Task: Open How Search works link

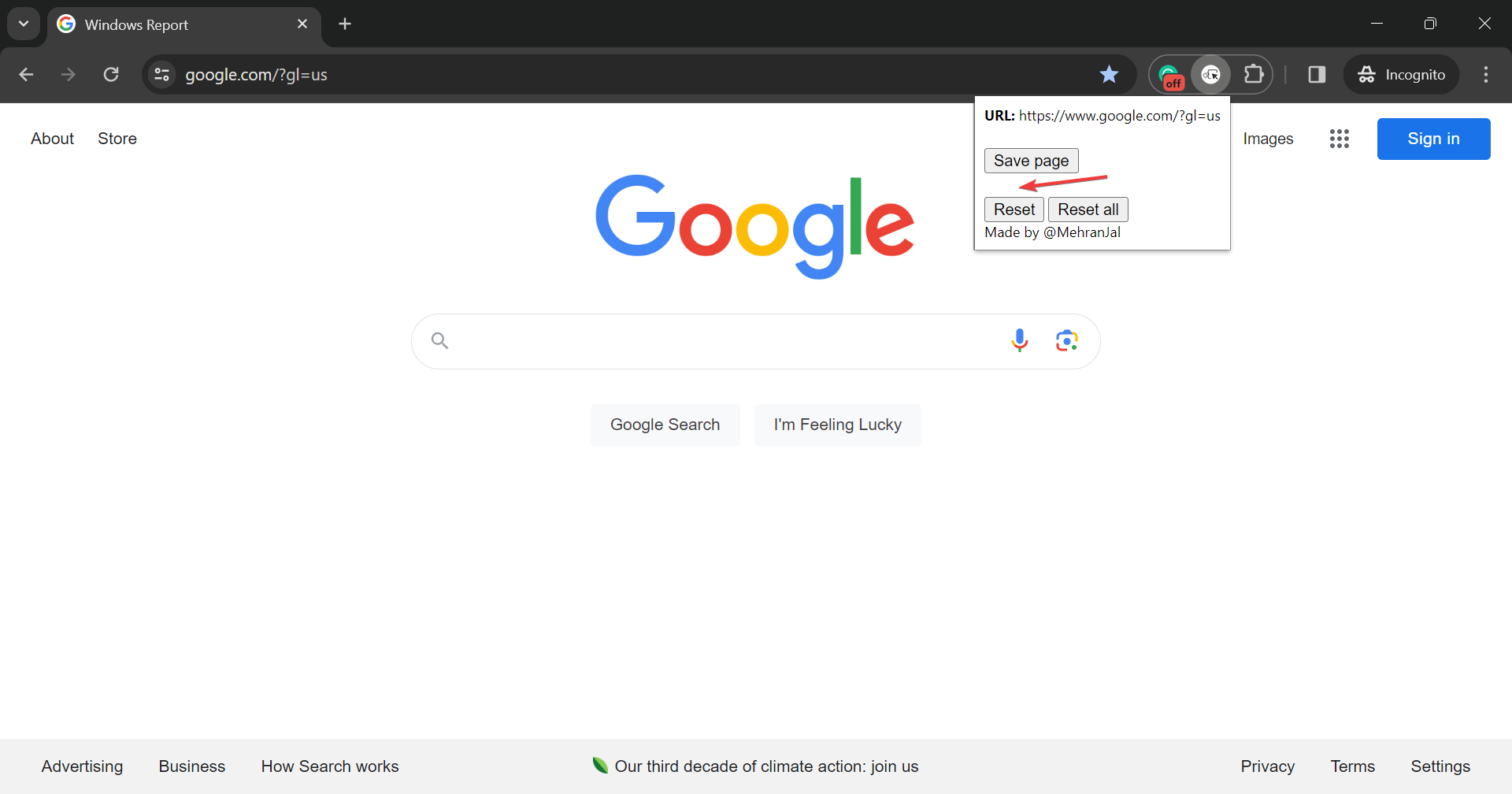Action: coord(330,766)
